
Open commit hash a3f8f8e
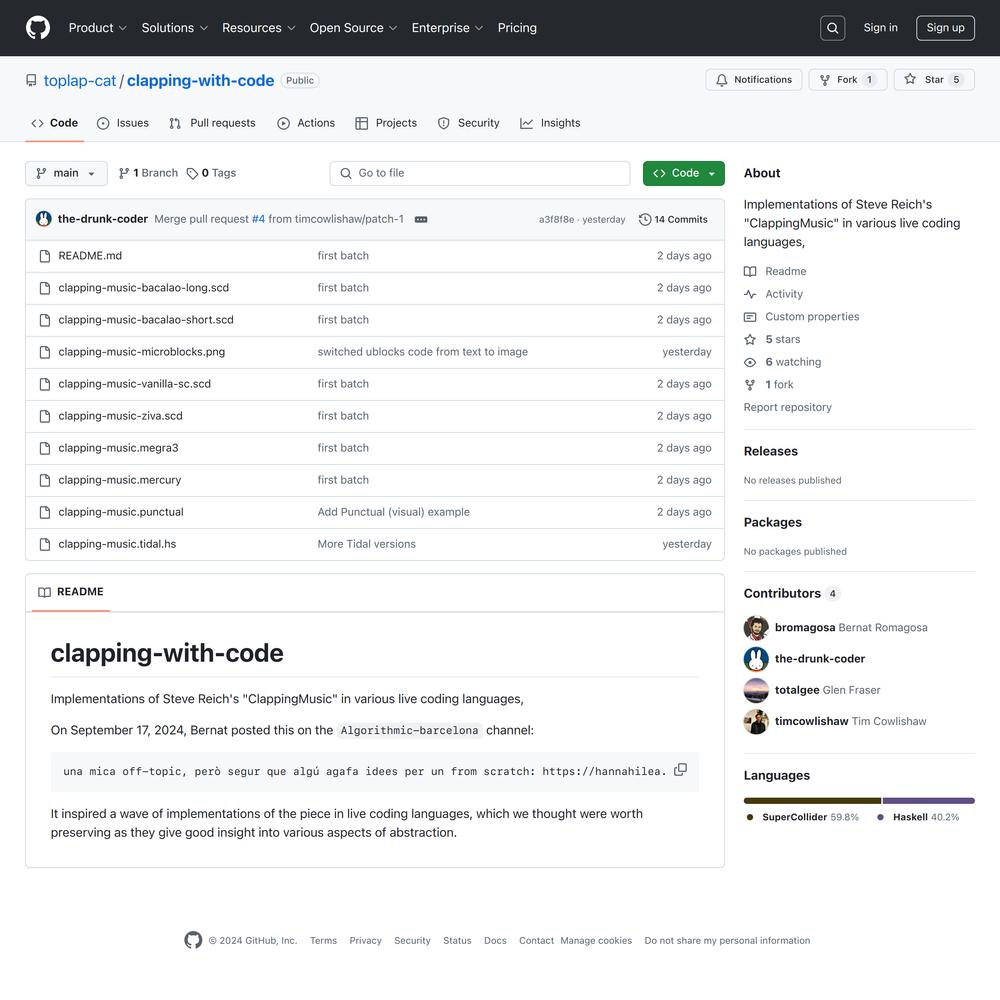tap(556, 219)
